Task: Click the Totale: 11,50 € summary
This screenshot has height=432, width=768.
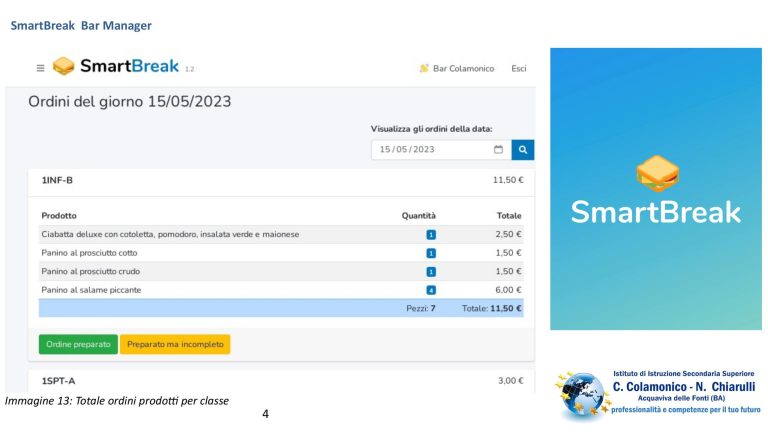Action: click(492, 309)
